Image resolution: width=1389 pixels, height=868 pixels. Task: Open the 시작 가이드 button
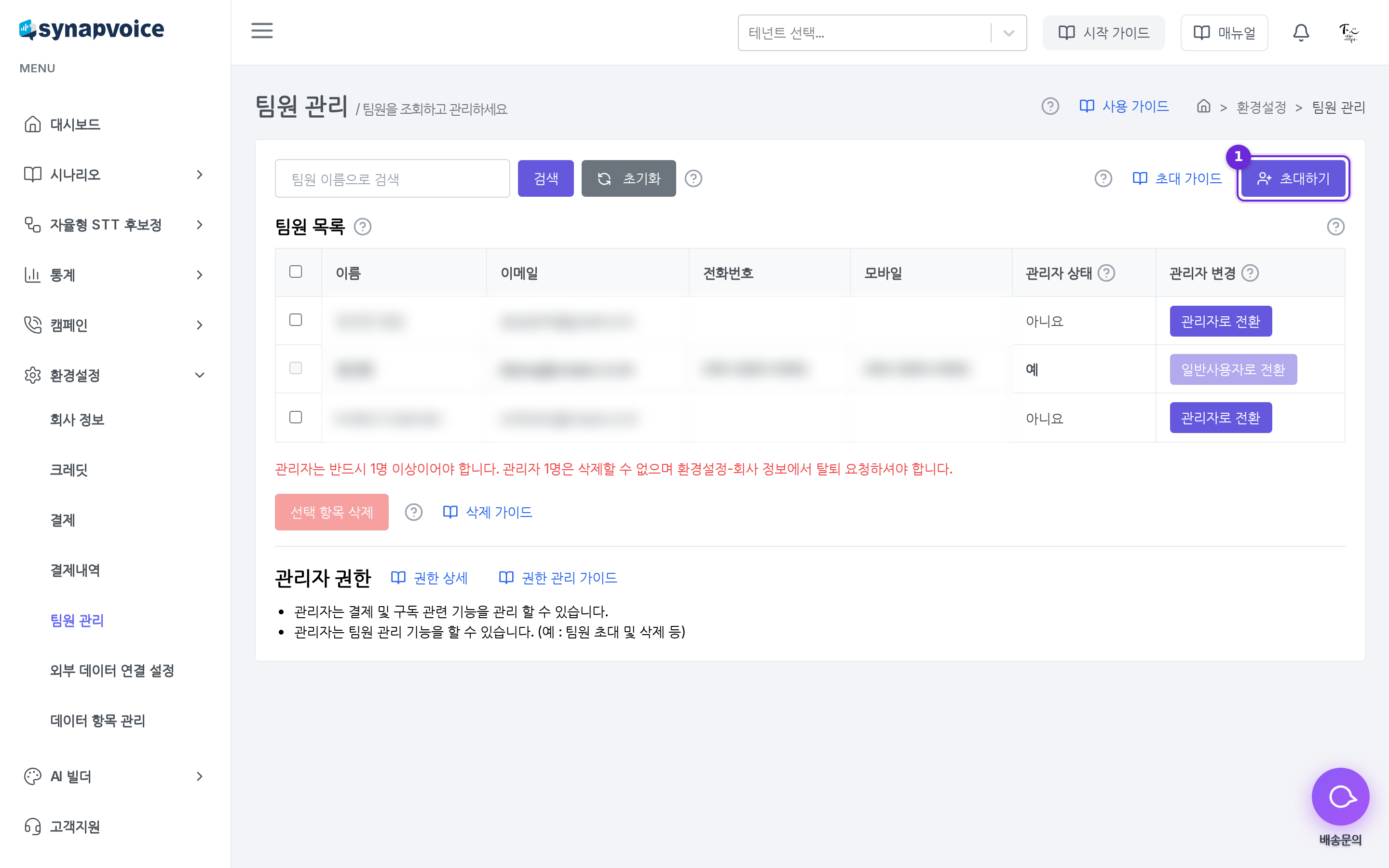[x=1103, y=33]
